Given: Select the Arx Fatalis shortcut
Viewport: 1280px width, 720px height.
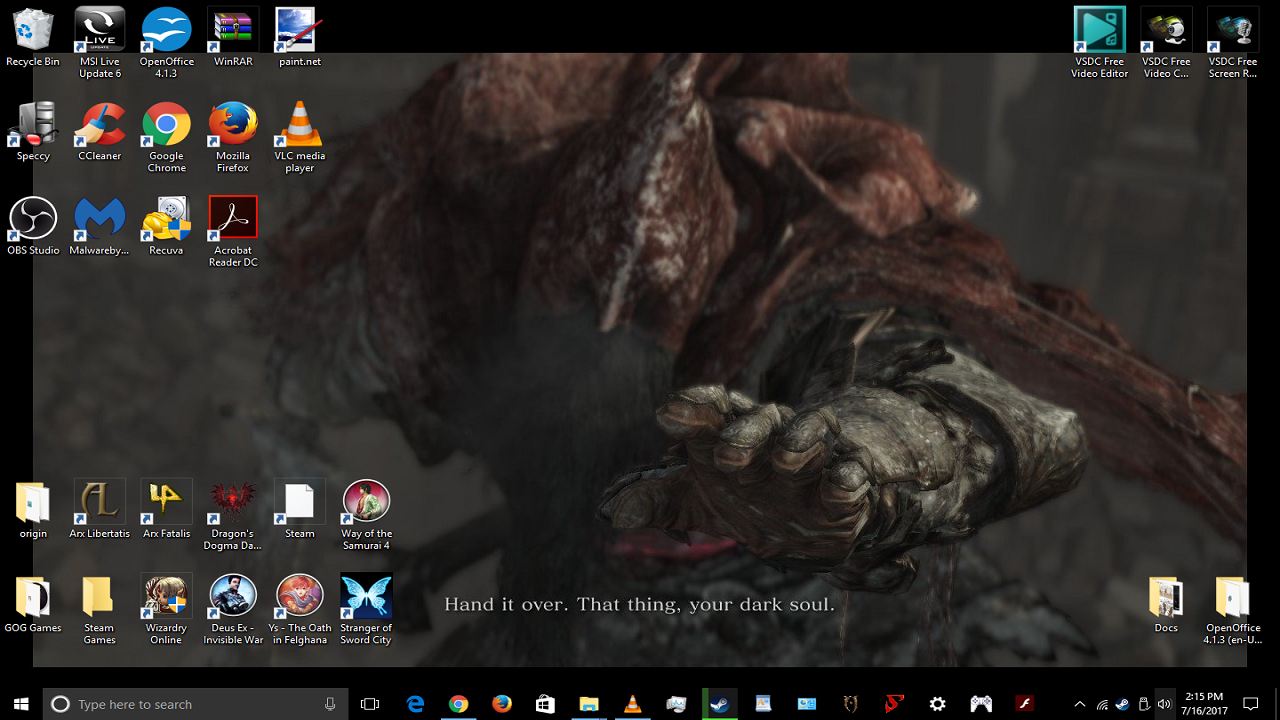Looking at the screenshot, I should pos(166,509).
